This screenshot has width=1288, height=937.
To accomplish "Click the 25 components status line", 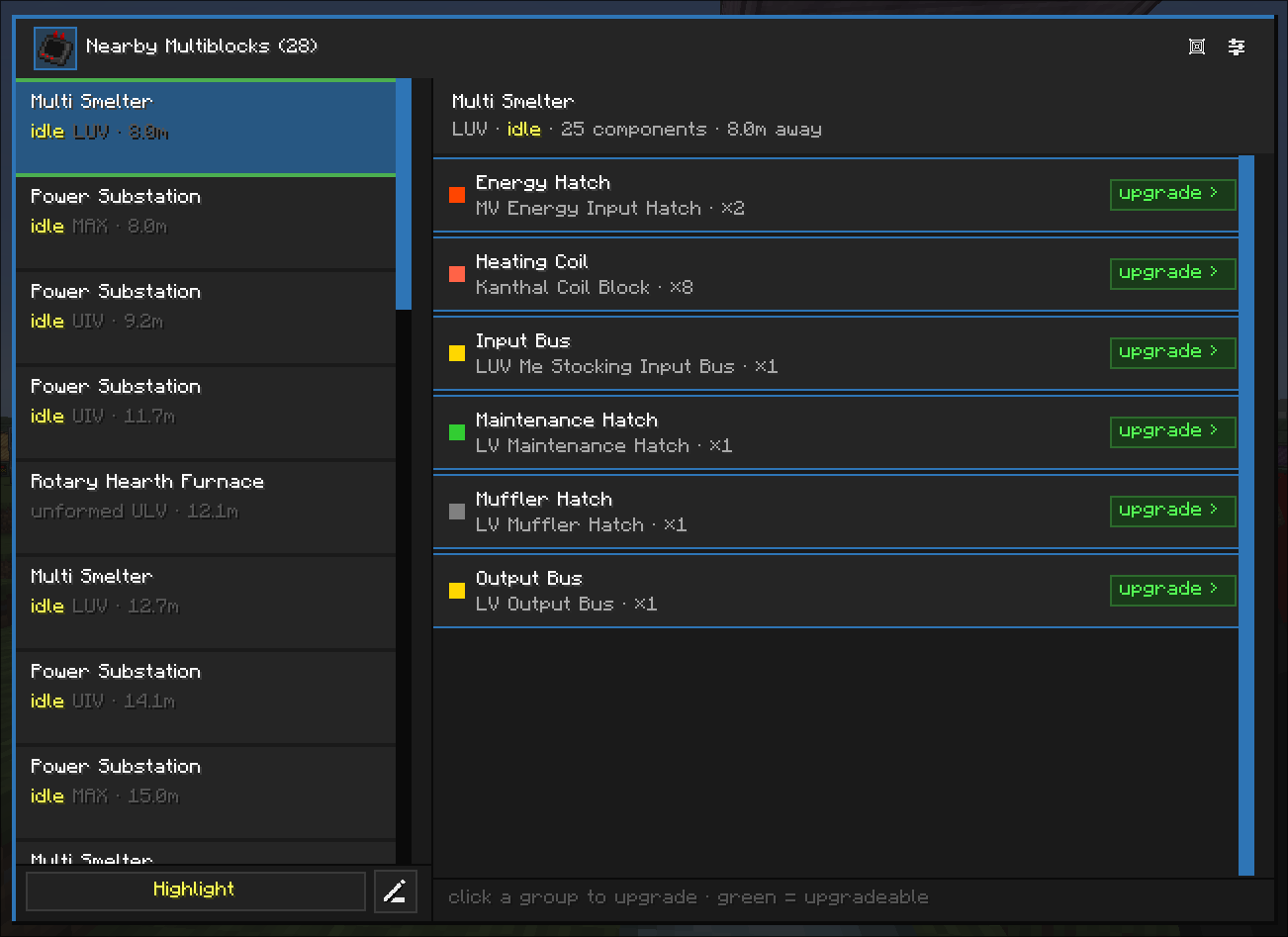I will pos(637,130).
